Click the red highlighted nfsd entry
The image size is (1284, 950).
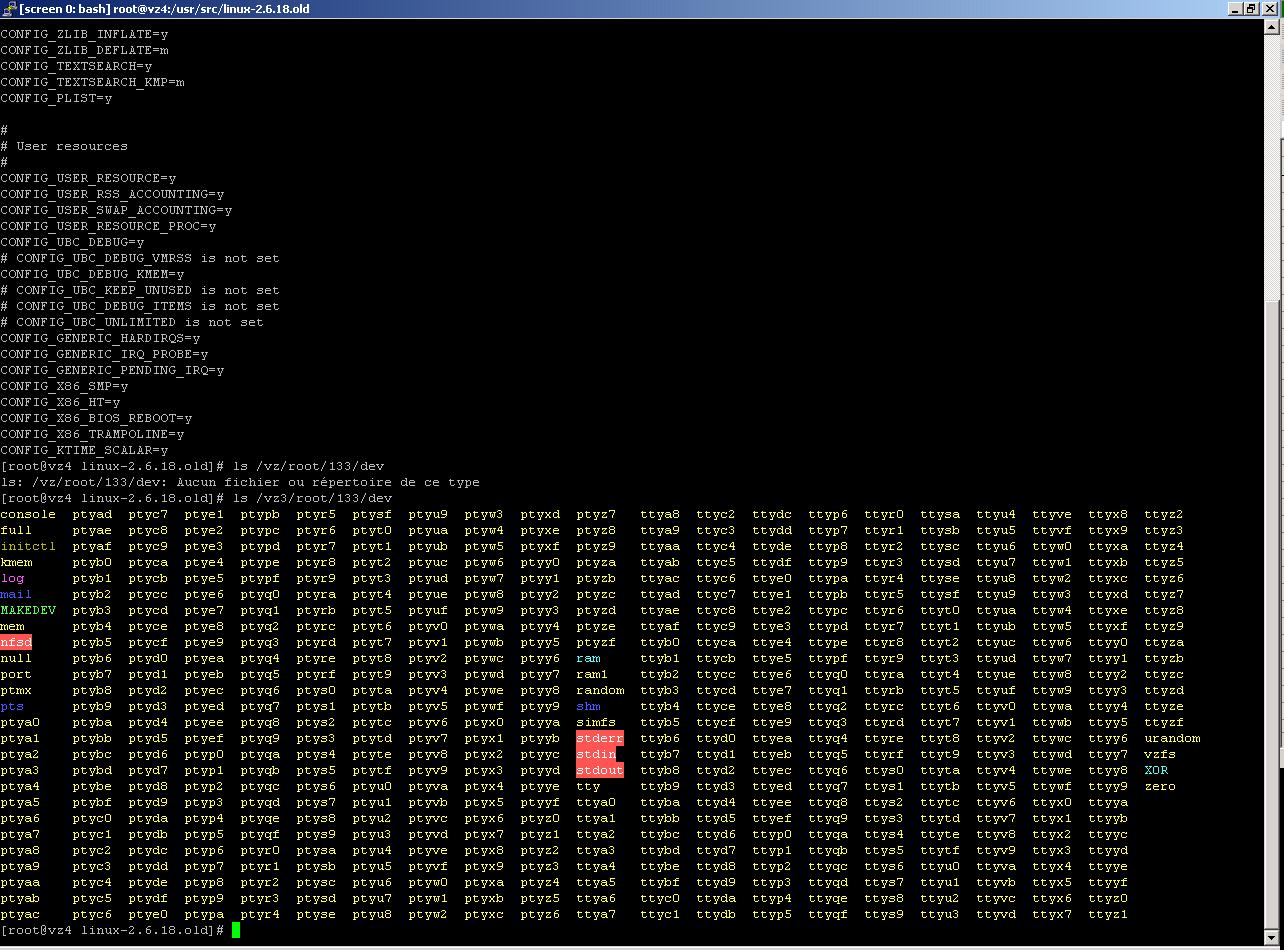(x=16, y=643)
